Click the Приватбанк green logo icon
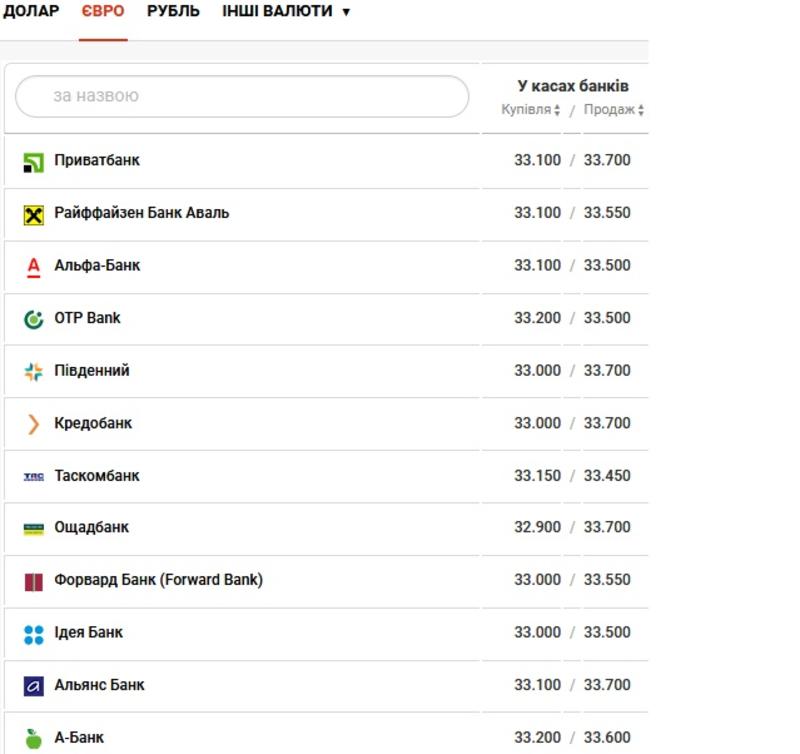Image resolution: width=800 pixels, height=754 pixels. (34, 163)
